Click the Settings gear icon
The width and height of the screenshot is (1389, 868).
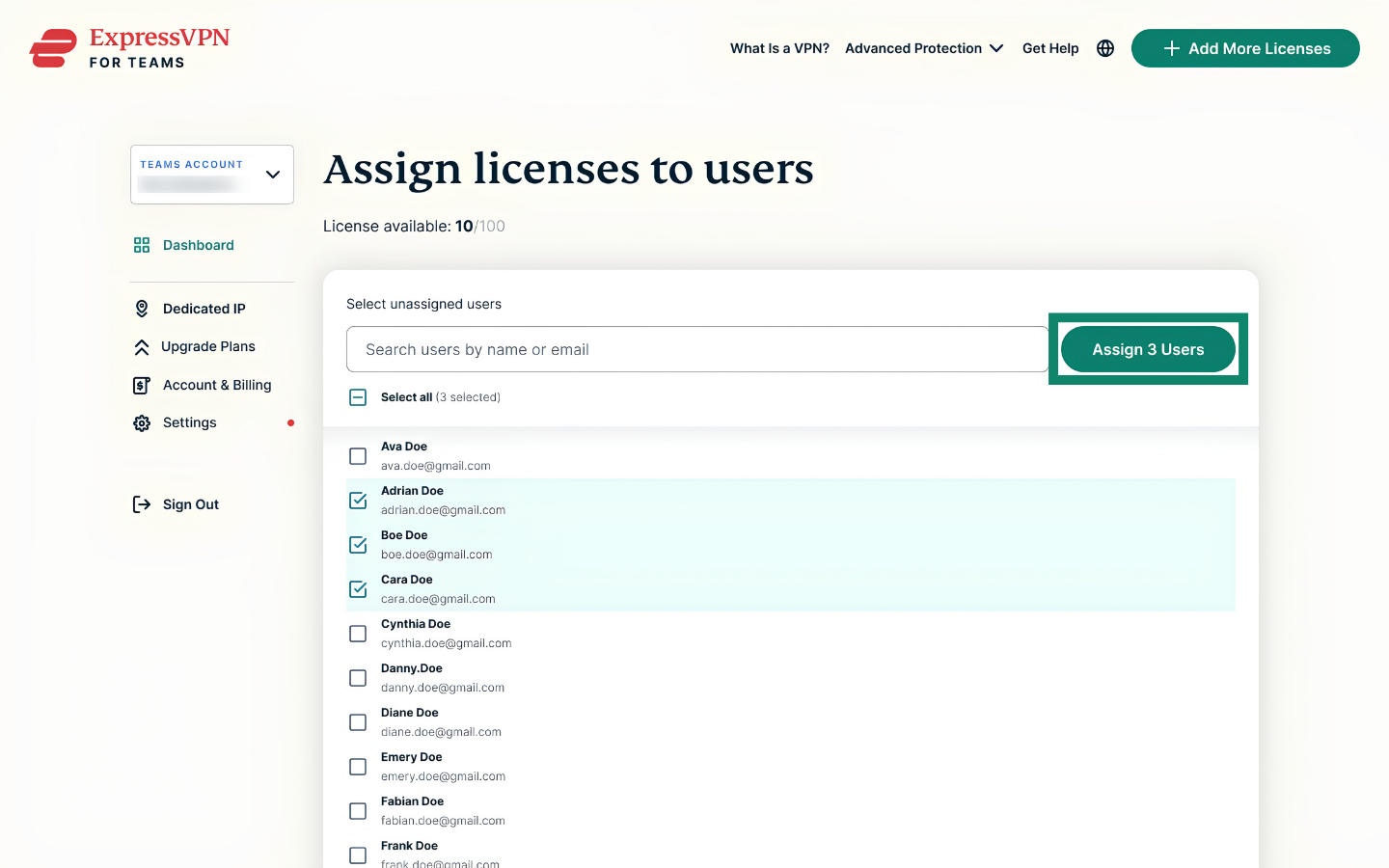pos(142,423)
